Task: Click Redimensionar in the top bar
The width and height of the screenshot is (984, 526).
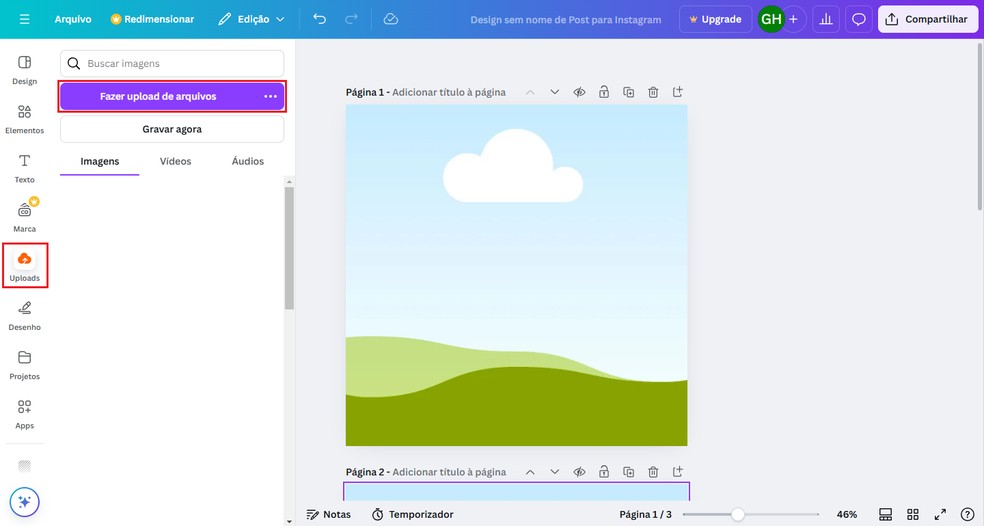Action: pos(152,19)
